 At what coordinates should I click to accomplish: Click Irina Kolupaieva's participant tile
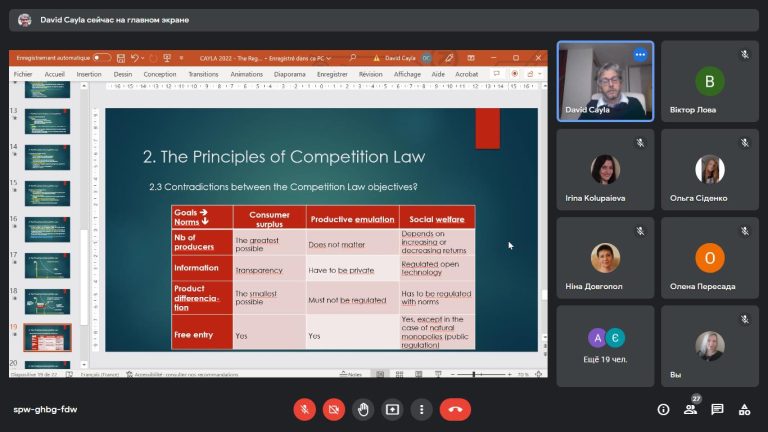(x=605, y=170)
